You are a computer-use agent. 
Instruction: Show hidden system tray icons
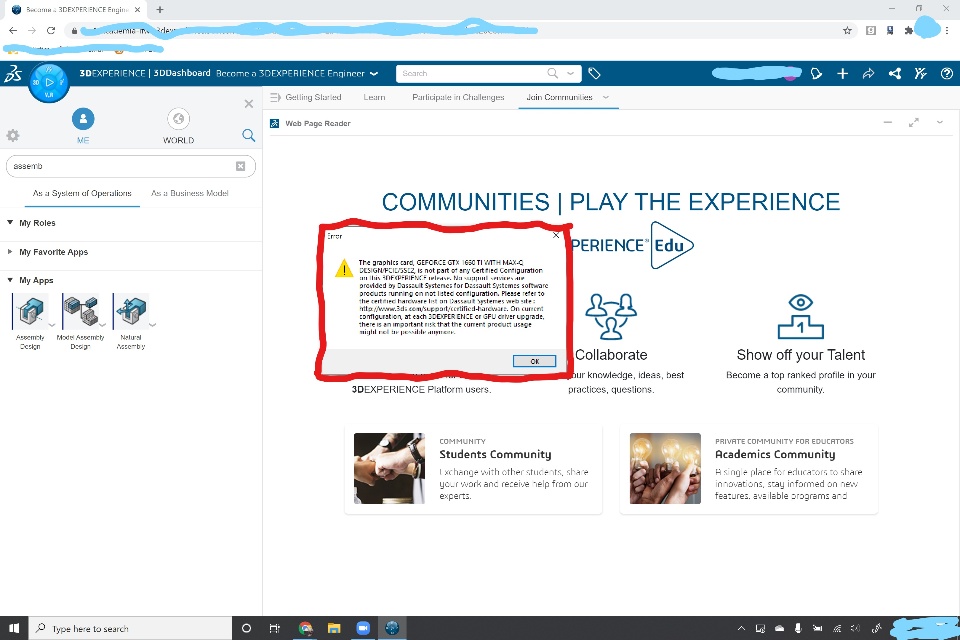point(741,628)
